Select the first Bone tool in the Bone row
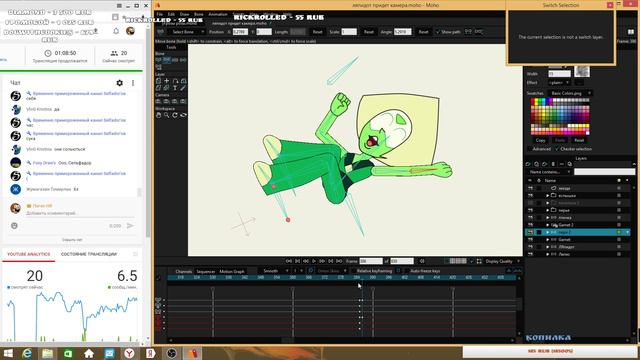 tap(158, 60)
